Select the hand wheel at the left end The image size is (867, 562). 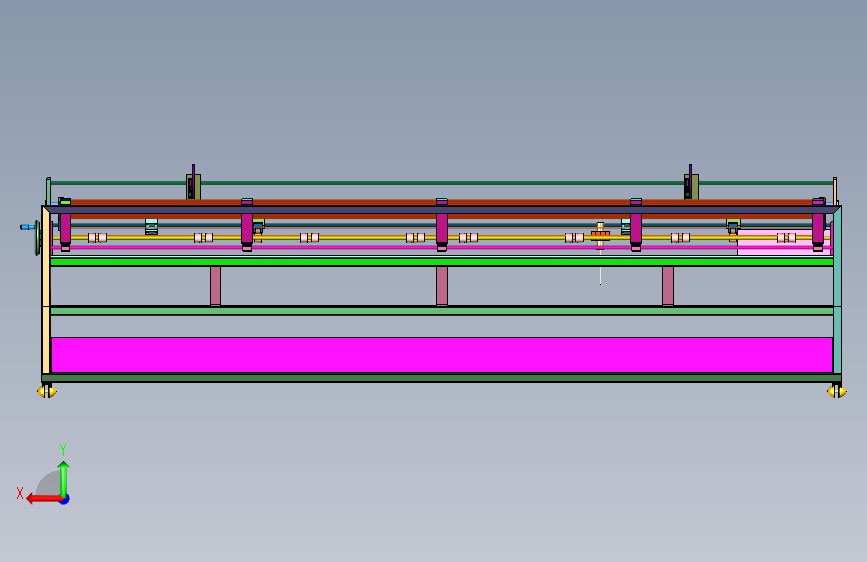(x=38, y=238)
